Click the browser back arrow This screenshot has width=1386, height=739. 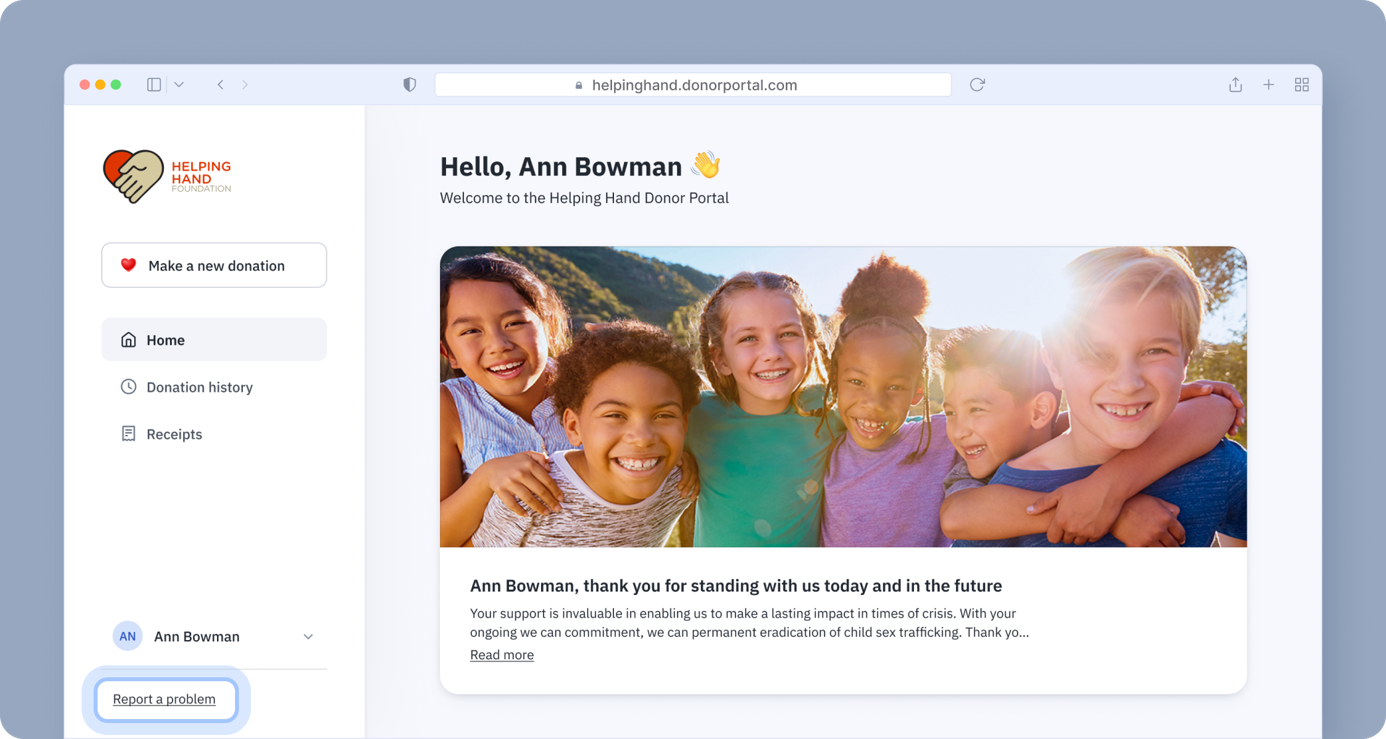[x=220, y=85]
